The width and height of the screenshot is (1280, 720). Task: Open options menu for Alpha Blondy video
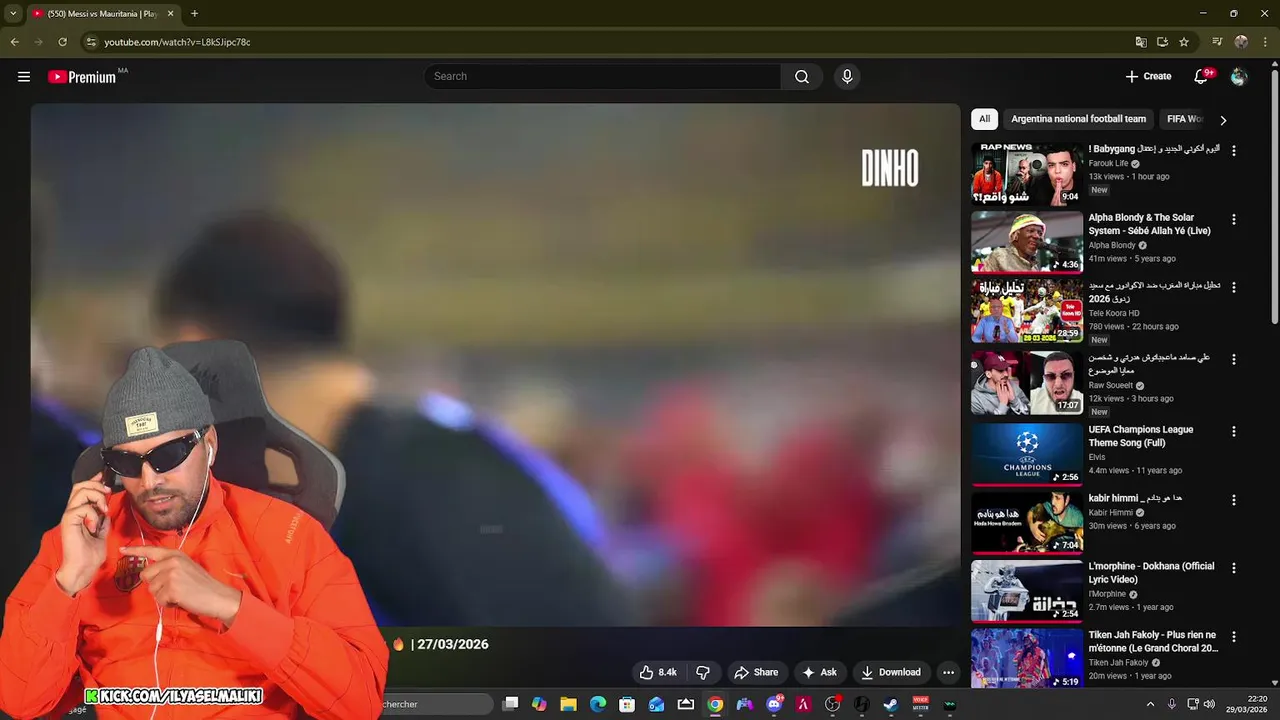tap(1233, 219)
